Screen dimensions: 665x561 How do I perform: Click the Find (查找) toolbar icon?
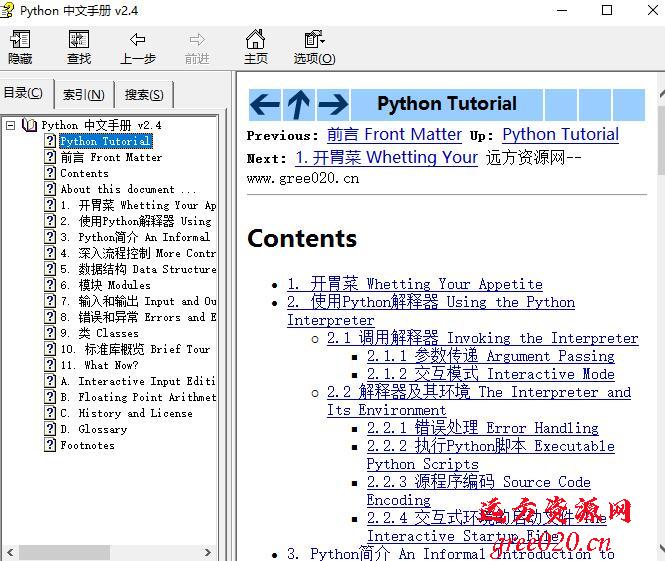78,40
